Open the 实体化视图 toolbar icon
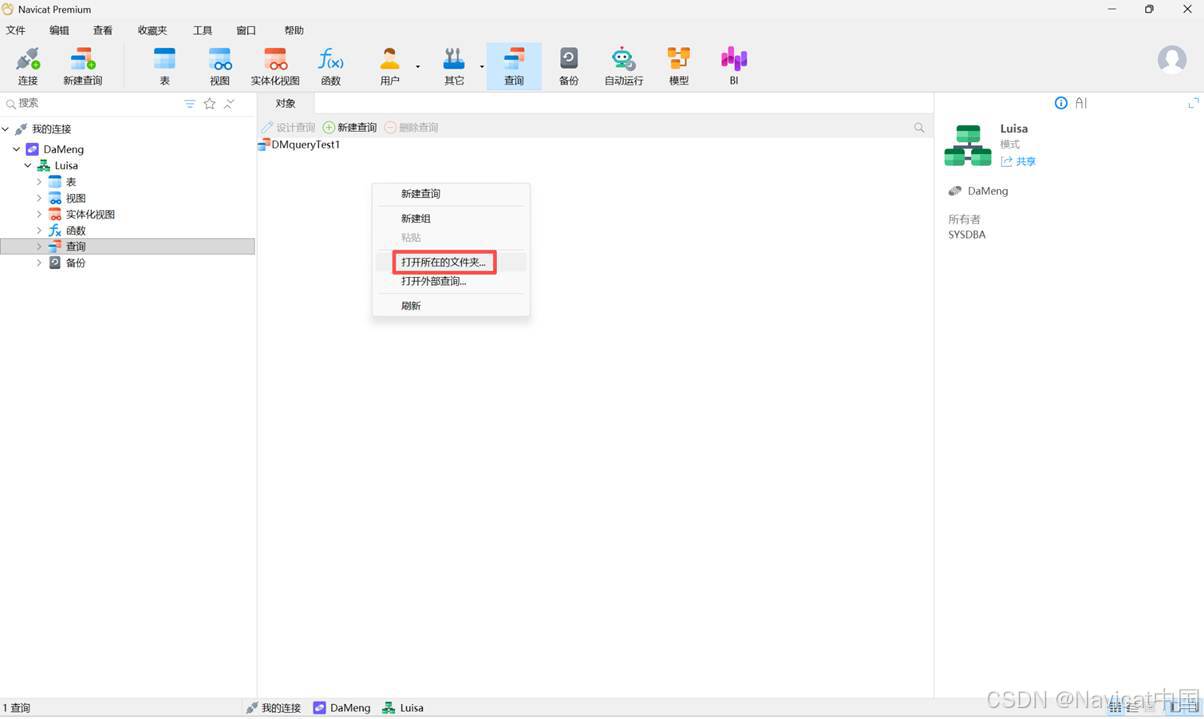This screenshot has width=1204, height=719. coord(275,66)
